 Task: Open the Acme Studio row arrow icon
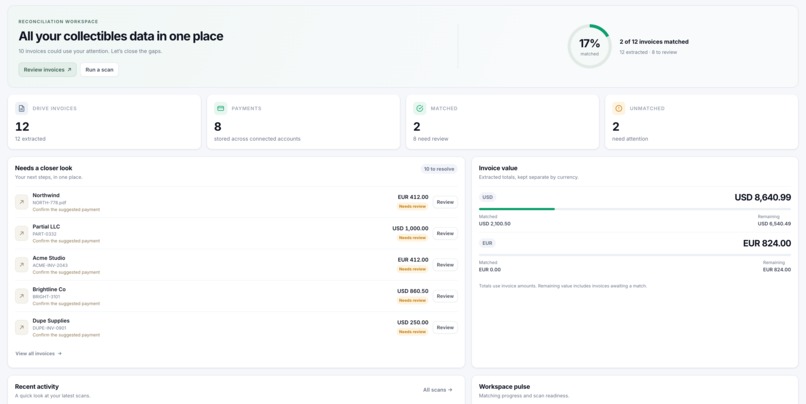(x=22, y=265)
